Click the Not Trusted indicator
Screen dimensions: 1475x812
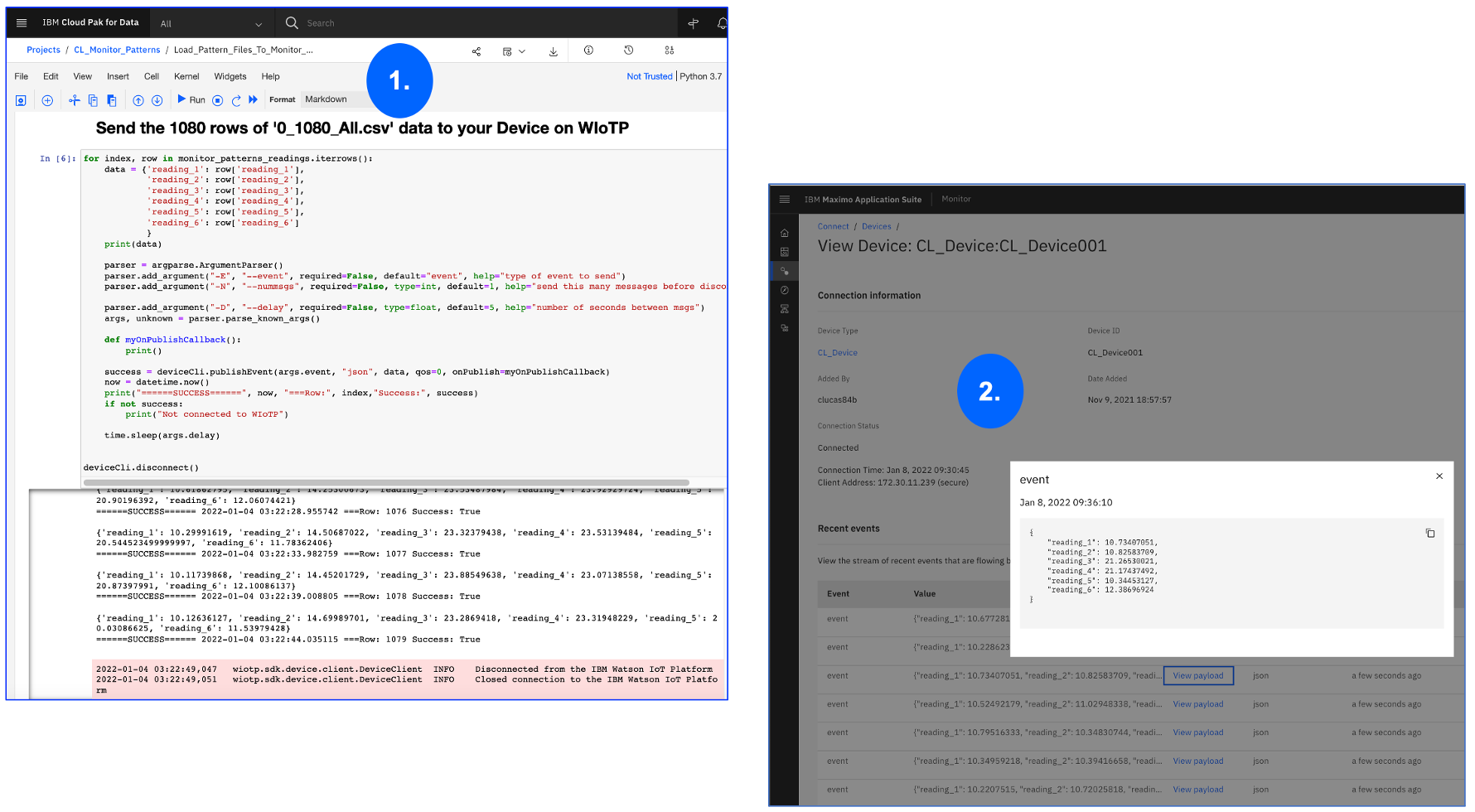(x=650, y=76)
